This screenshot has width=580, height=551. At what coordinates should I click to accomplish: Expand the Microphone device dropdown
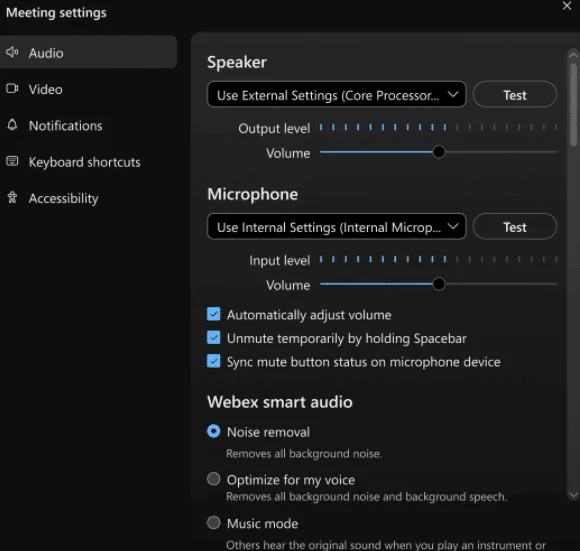pyautogui.click(x=337, y=227)
